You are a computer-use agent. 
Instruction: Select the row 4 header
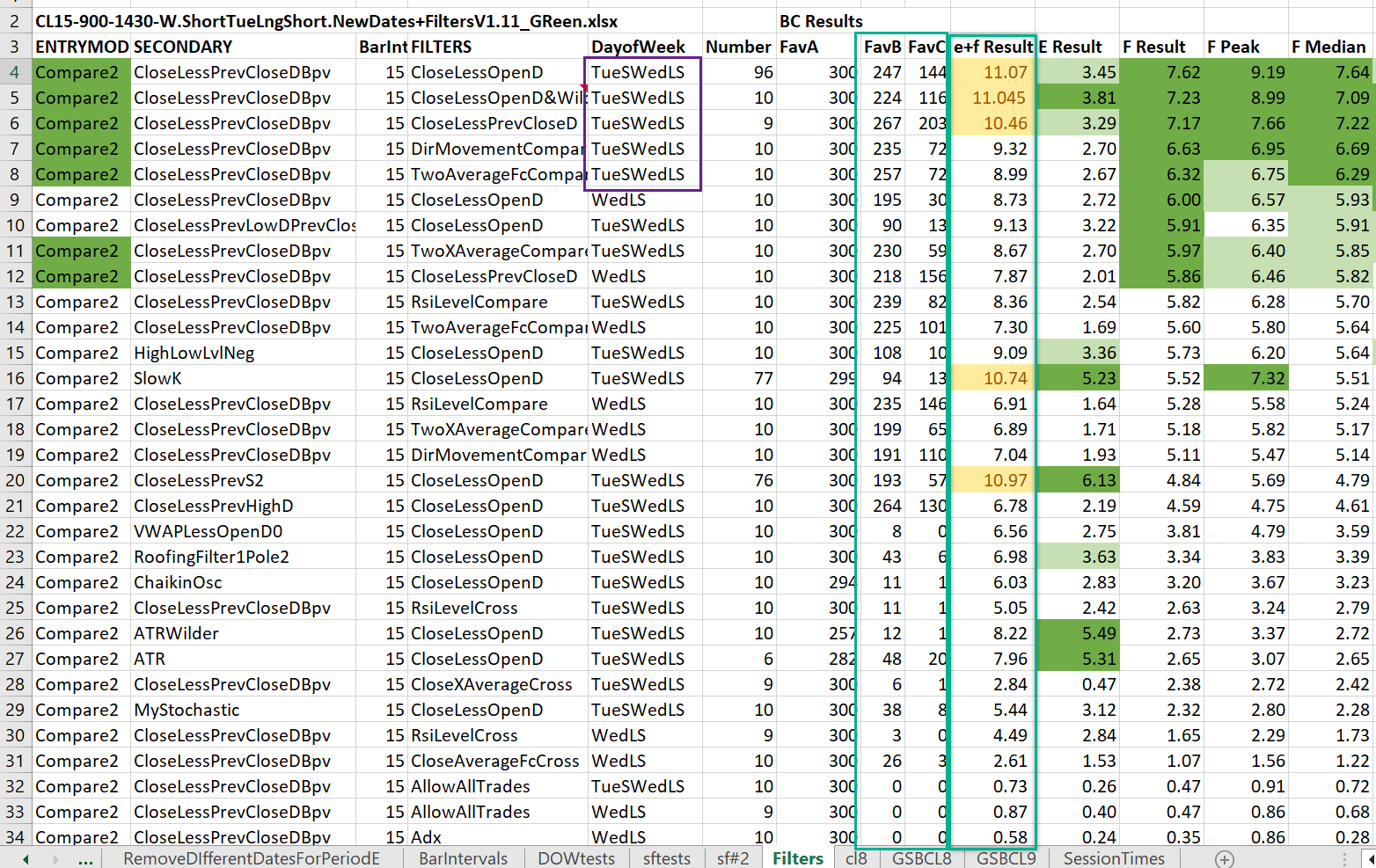pyautogui.click(x=15, y=72)
